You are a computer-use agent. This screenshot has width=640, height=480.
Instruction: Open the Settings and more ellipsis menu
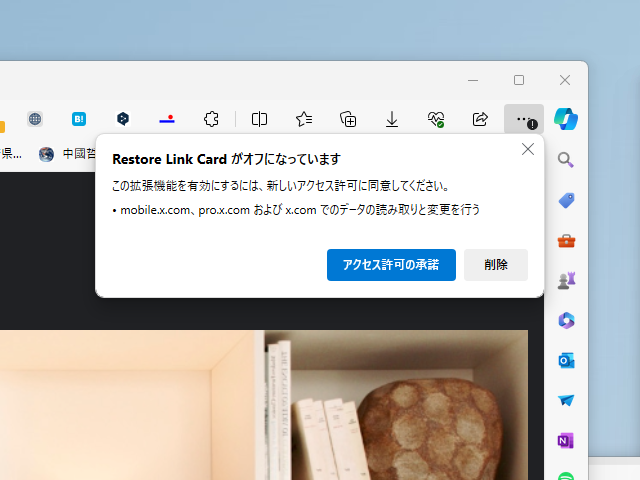click(524, 119)
